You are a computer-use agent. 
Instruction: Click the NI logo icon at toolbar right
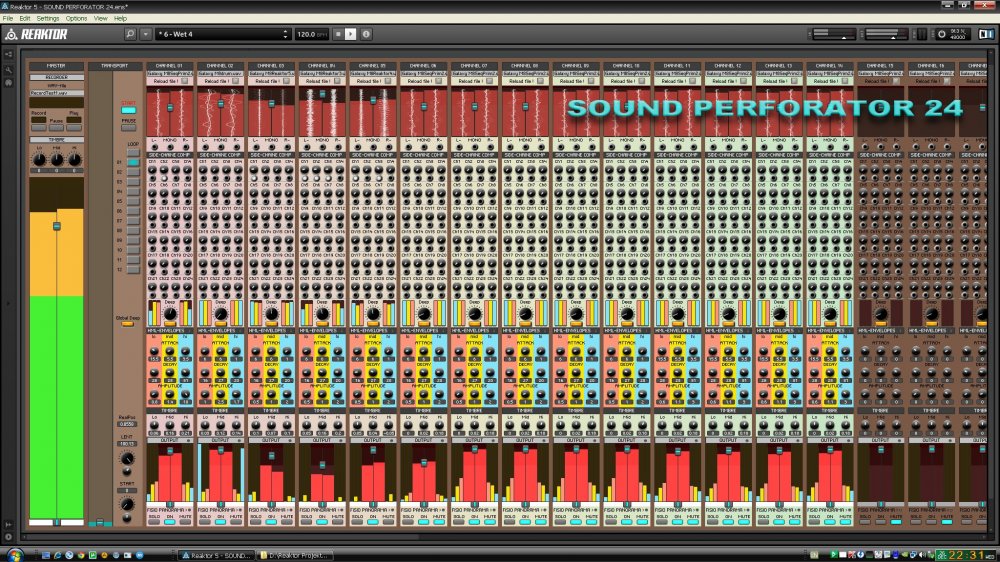point(986,34)
